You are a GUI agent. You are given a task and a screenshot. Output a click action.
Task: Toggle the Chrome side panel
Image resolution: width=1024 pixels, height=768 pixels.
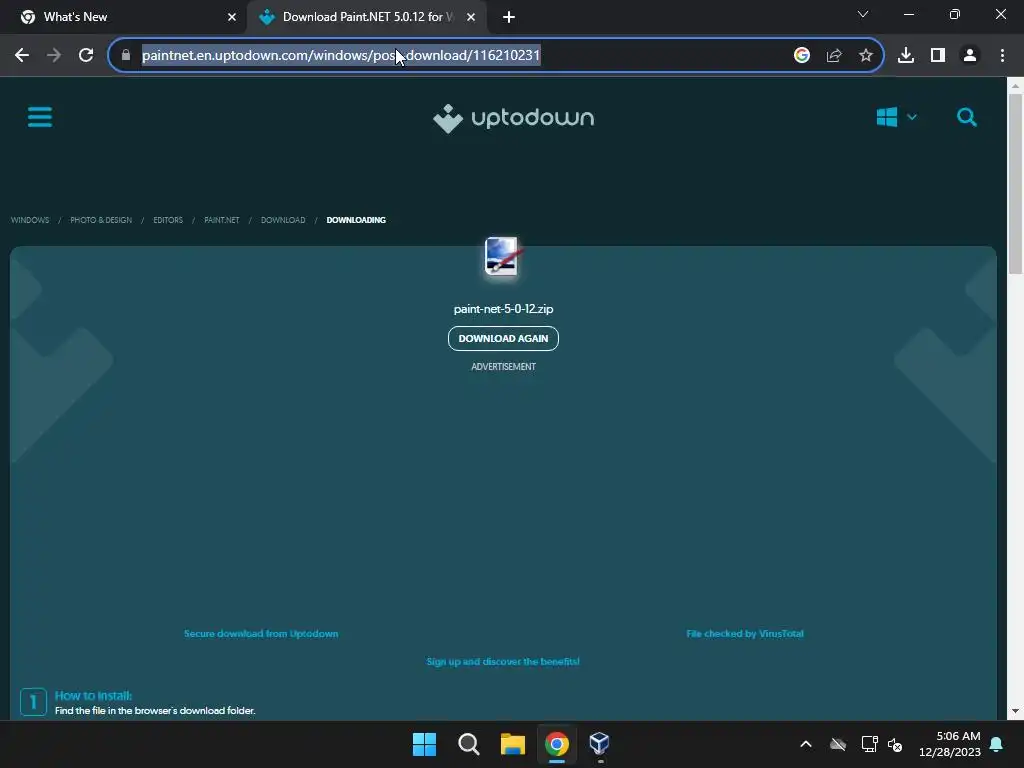point(938,56)
